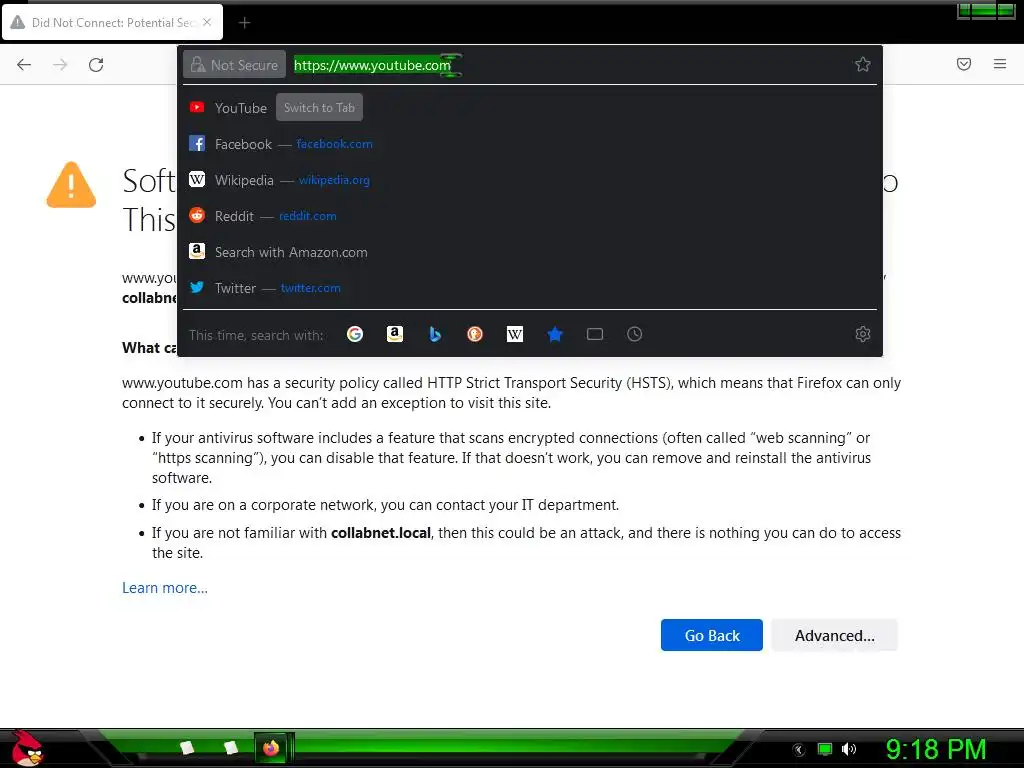Screen dimensions: 1024x768
Task: Select the Wikipedia suggestion
Action: [530, 180]
